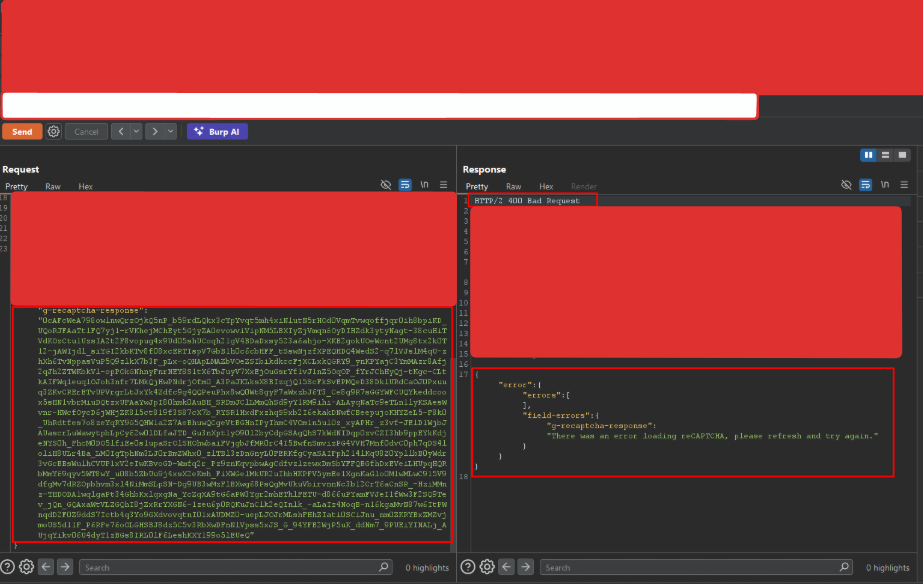The image size is (923, 584).
Task: Click magnifier icon in Request search
Action: 384,567
